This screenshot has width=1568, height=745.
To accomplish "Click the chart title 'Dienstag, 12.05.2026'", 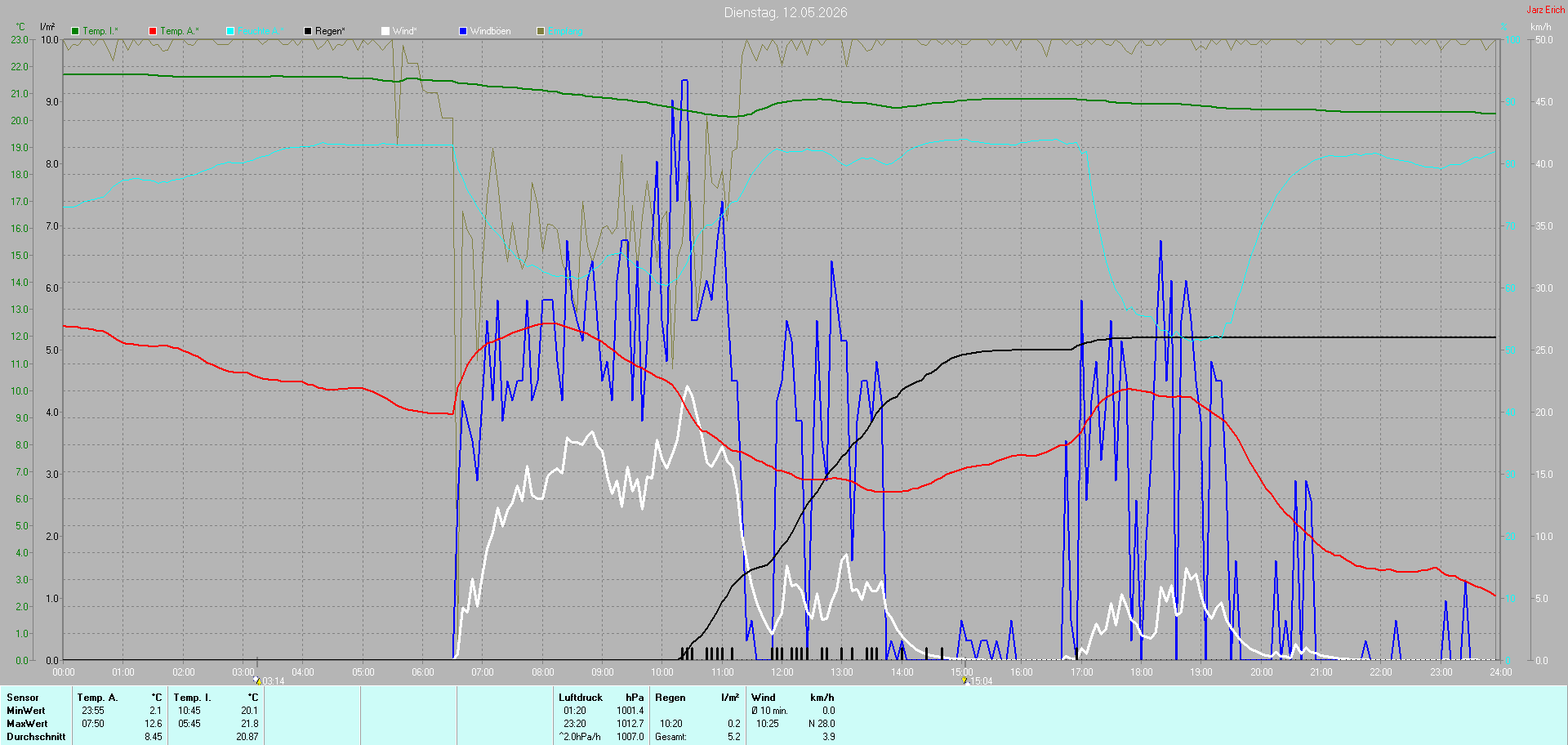I will pyautogui.click(x=786, y=12).
